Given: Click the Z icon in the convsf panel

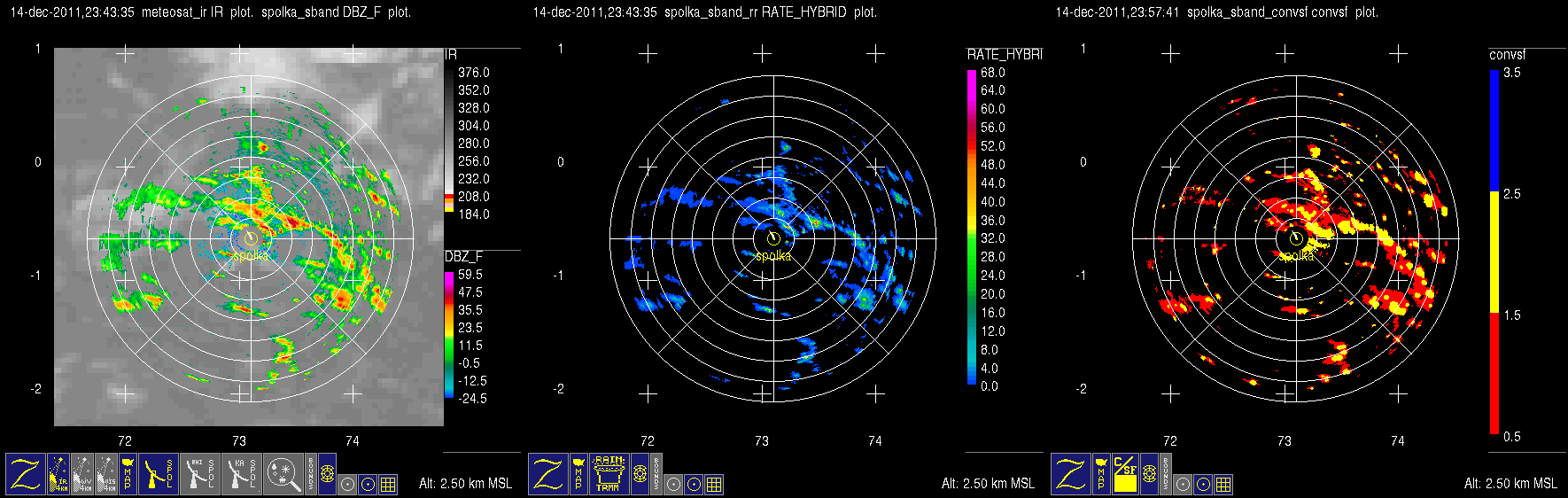Looking at the screenshot, I should [x=1071, y=474].
